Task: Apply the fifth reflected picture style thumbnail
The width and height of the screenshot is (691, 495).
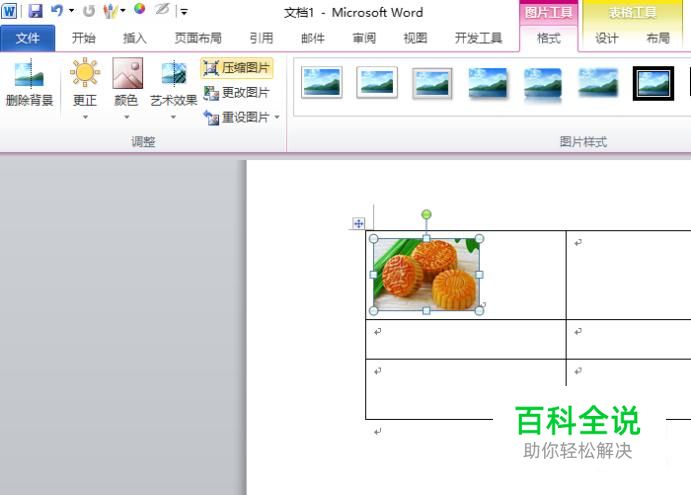Action: tap(542, 84)
